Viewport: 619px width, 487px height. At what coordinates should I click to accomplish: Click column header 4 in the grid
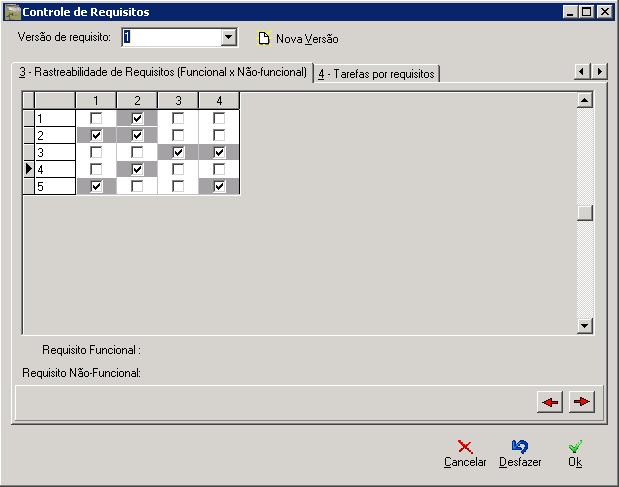[x=219, y=101]
